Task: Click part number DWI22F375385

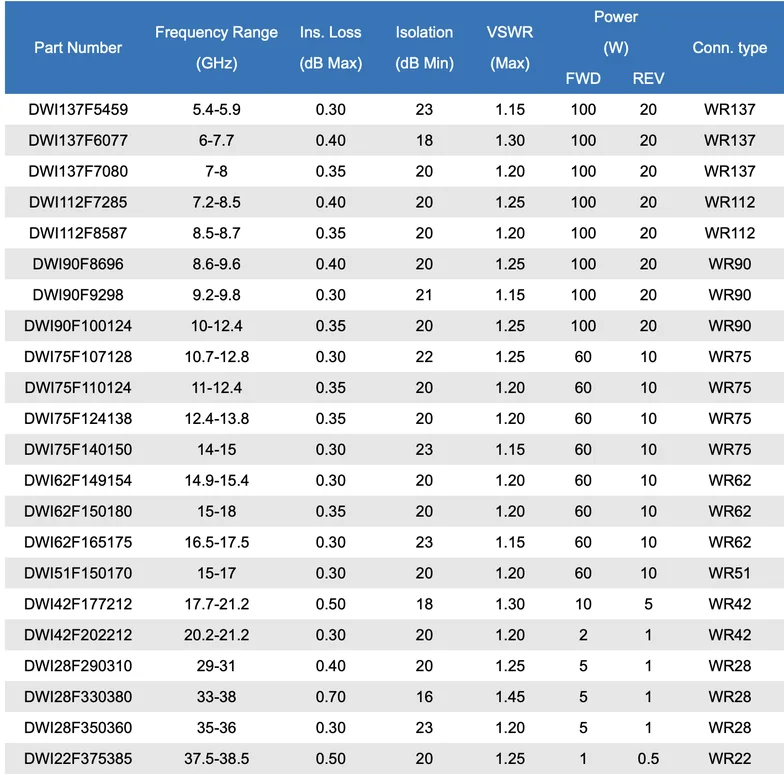Action: (x=78, y=760)
